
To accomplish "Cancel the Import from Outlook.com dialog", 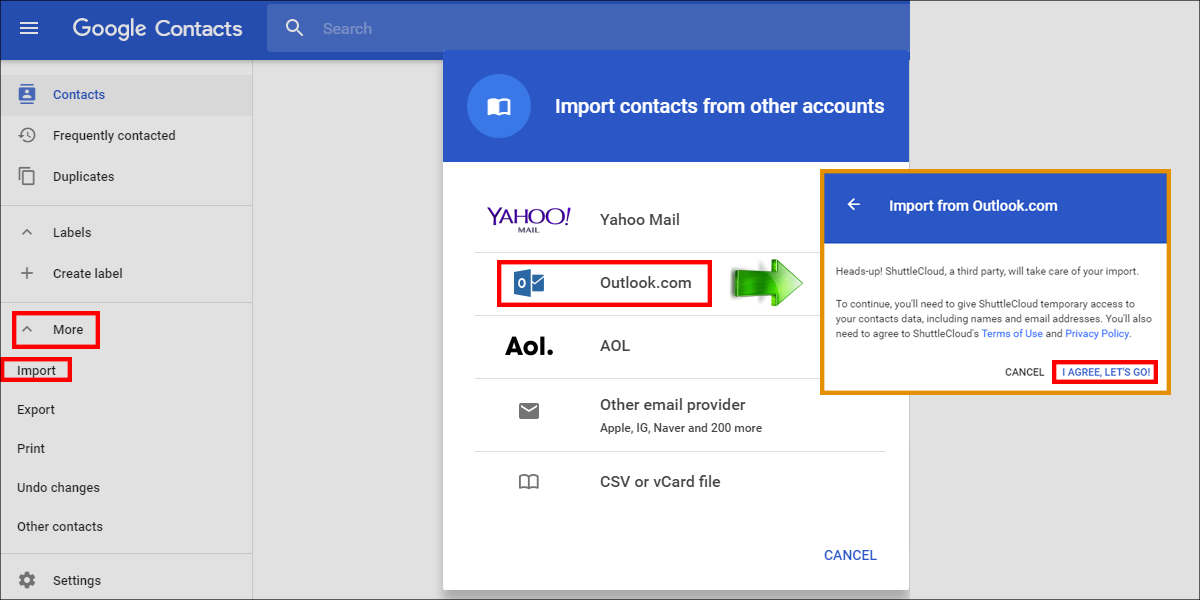I will (x=1025, y=372).
